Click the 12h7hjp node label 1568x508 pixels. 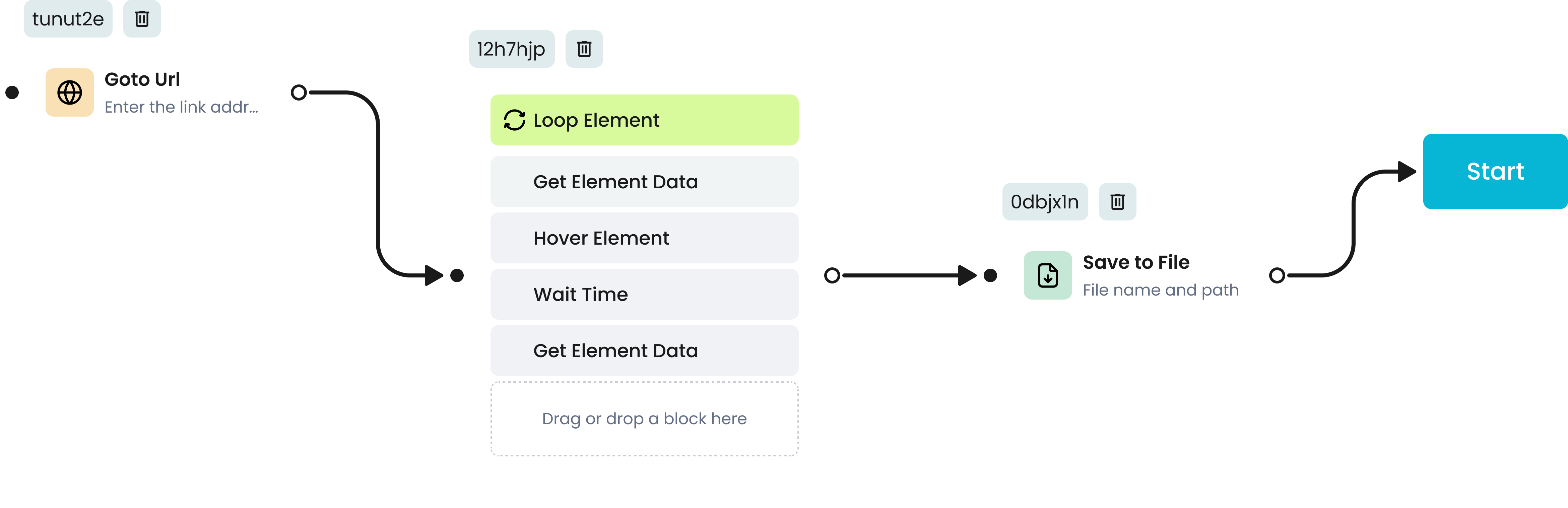coord(511,49)
